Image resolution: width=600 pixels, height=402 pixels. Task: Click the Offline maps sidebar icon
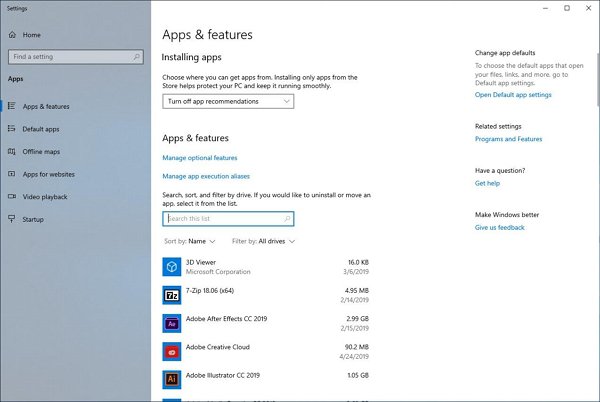coord(12,151)
